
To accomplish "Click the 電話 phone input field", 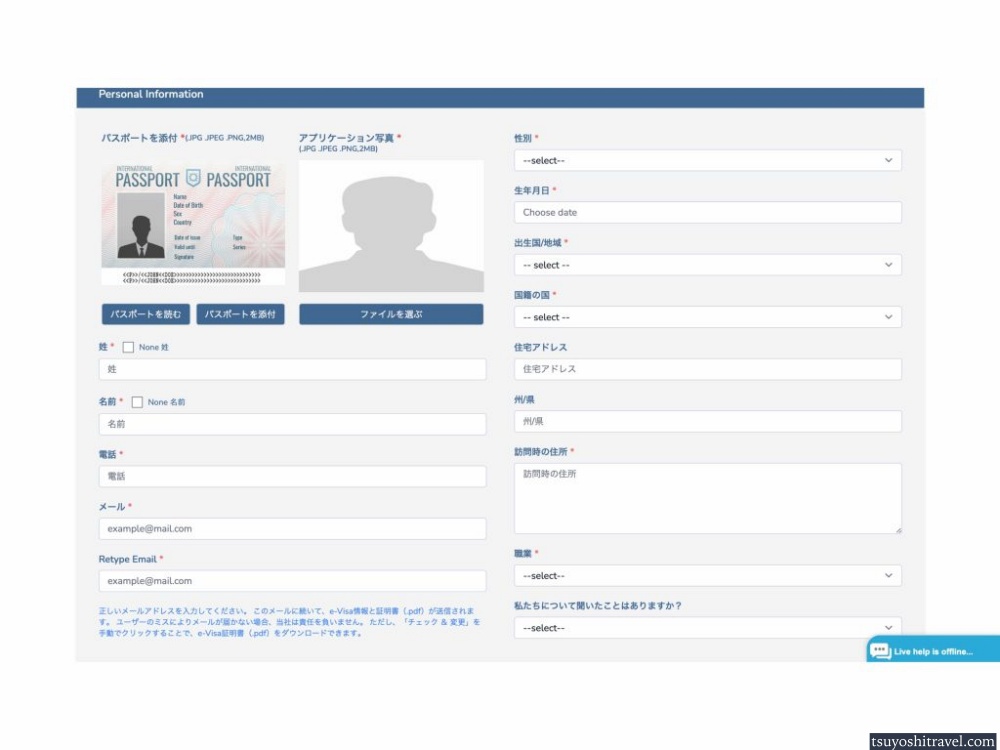I will click(292, 476).
